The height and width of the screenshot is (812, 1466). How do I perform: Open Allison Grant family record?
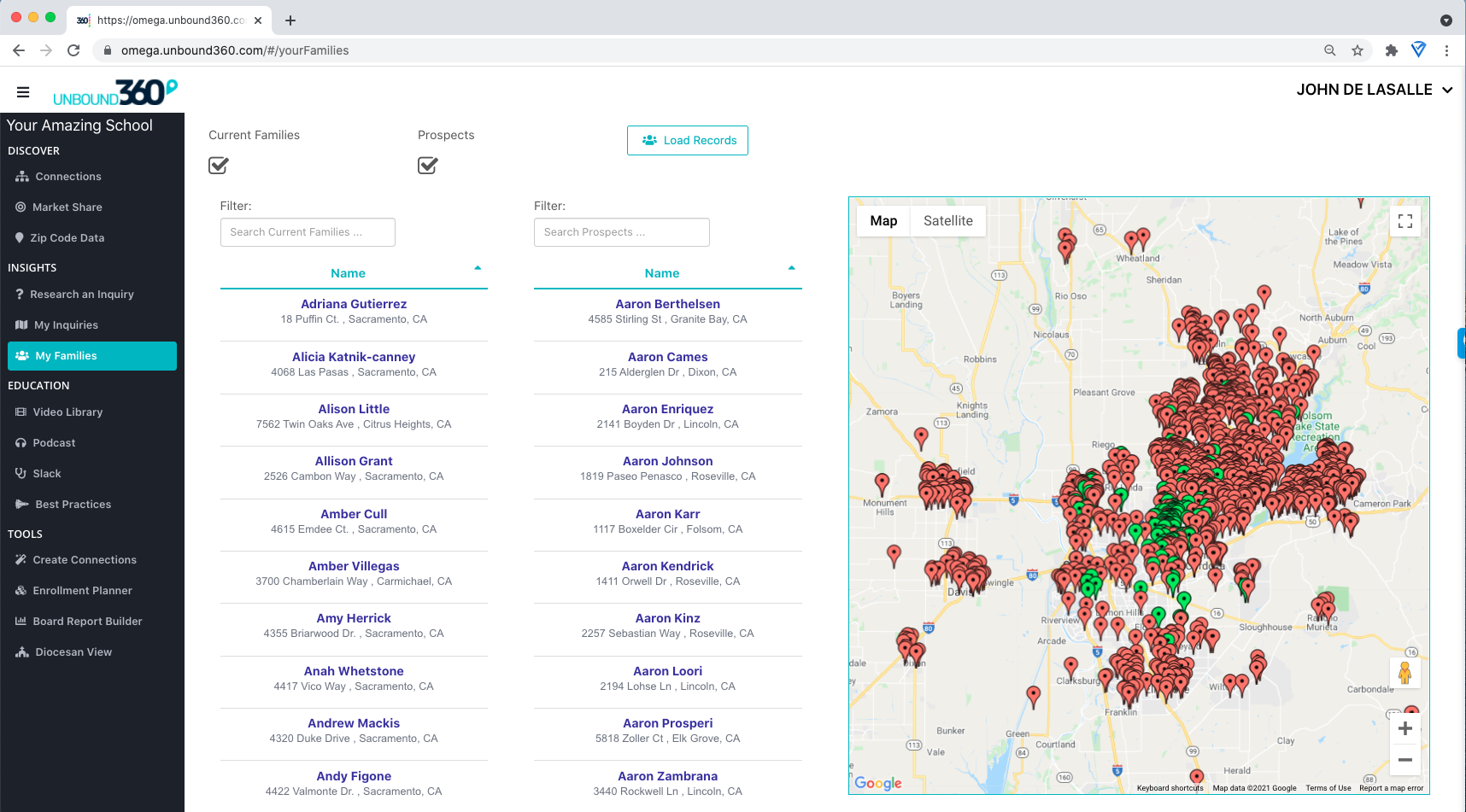click(x=354, y=461)
